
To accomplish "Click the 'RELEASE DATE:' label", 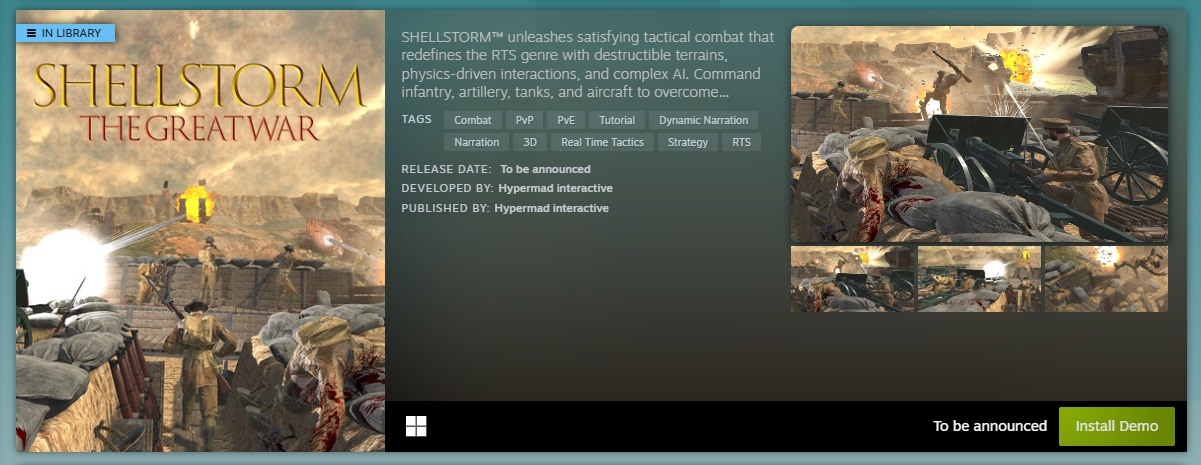I will pos(446,169).
